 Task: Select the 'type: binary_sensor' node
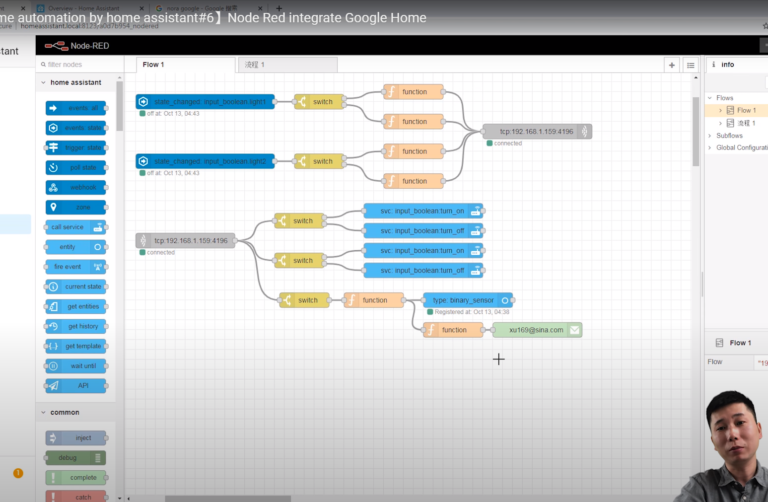pyautogui.click(x=467, y=300)
